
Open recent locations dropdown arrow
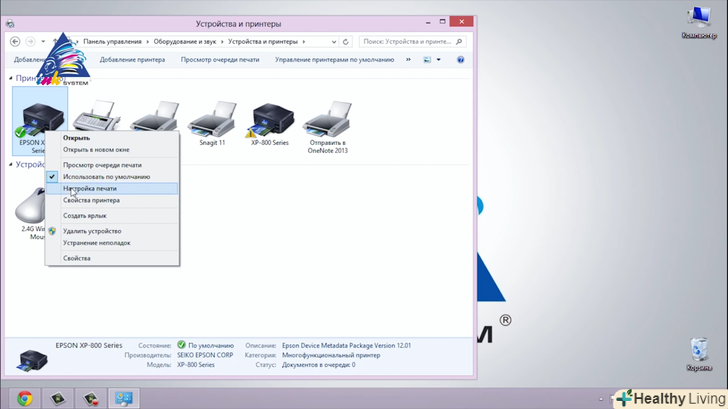click(x=43, y=42)
